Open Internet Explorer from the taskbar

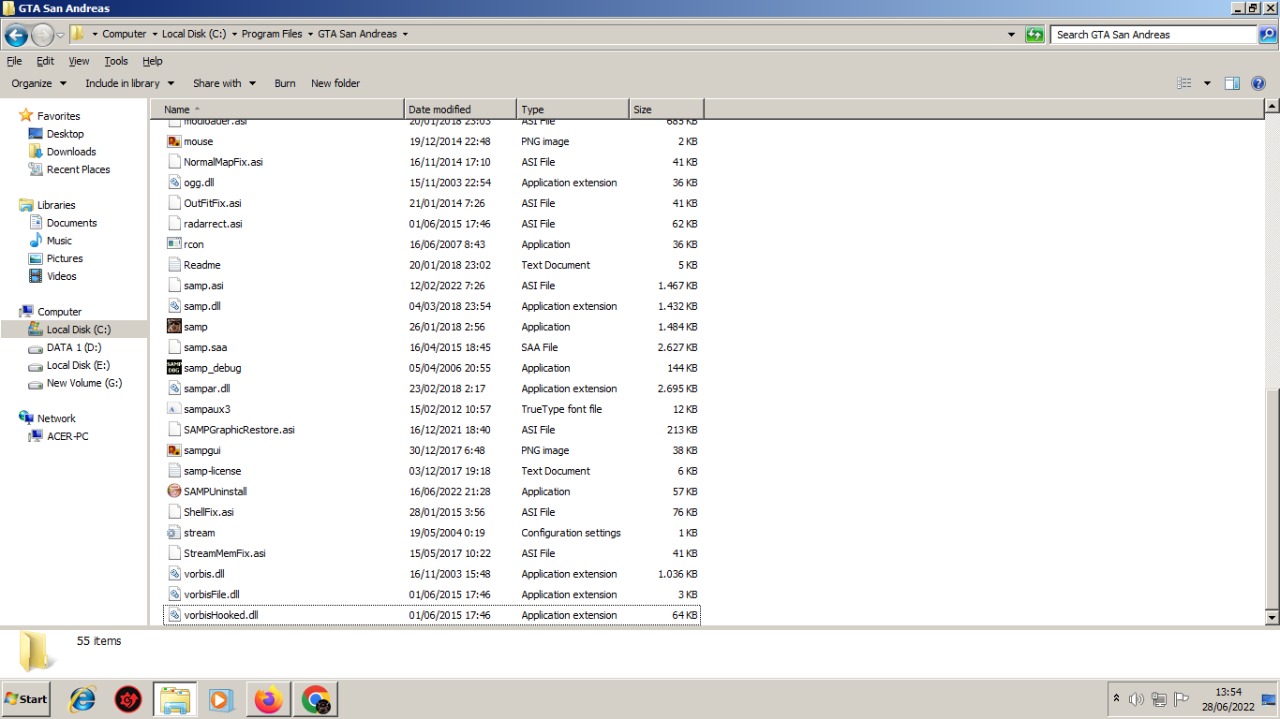click(x=82, y=700)
